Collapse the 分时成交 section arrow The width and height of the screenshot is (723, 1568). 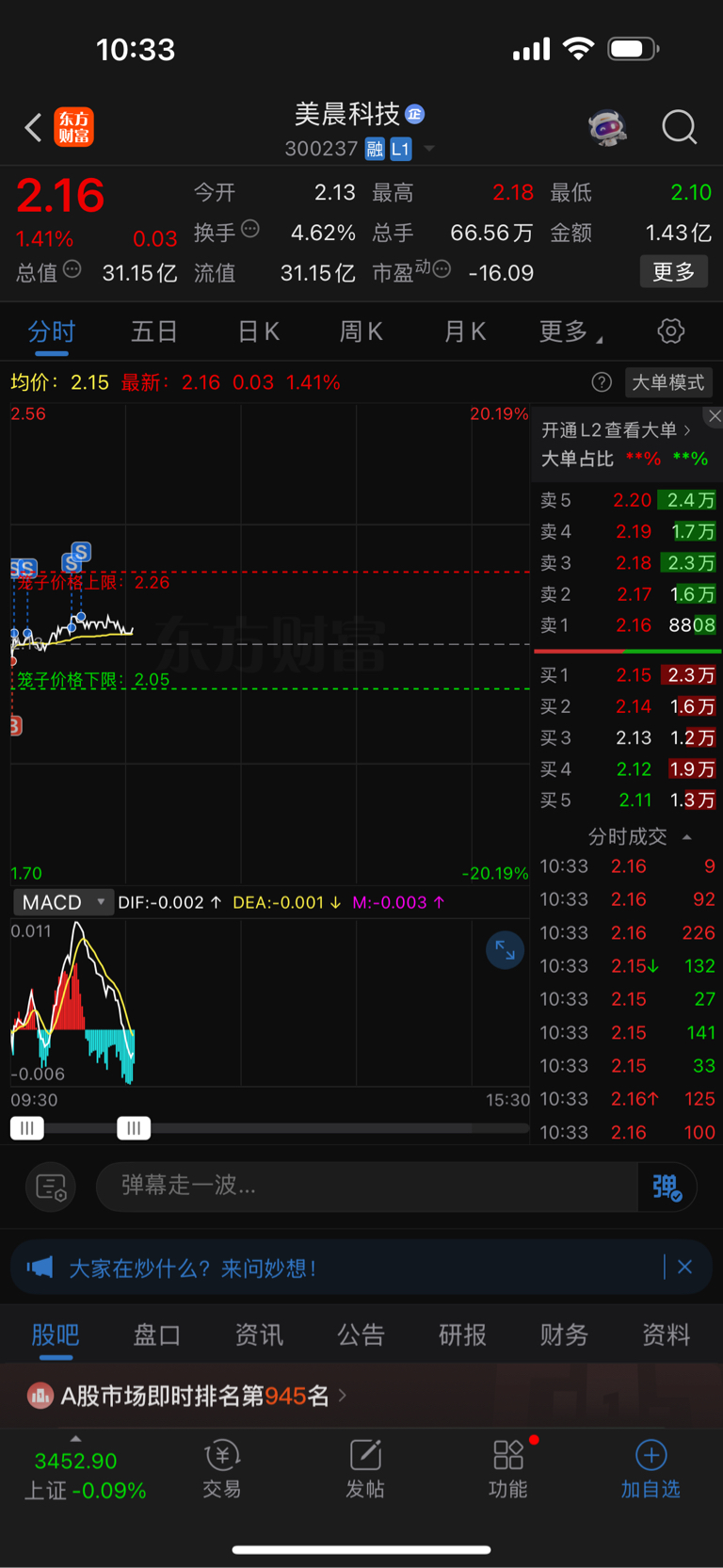point(687,836)
